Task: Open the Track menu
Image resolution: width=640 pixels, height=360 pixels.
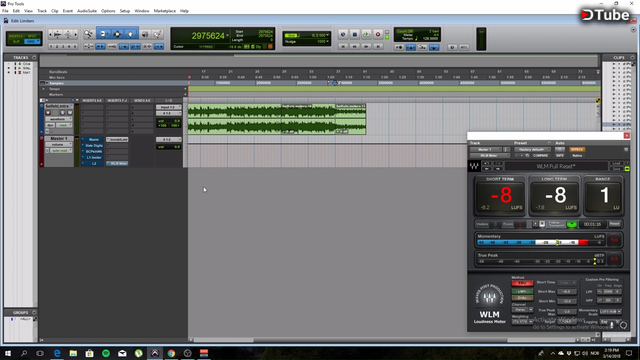Action: click(42, 11)
